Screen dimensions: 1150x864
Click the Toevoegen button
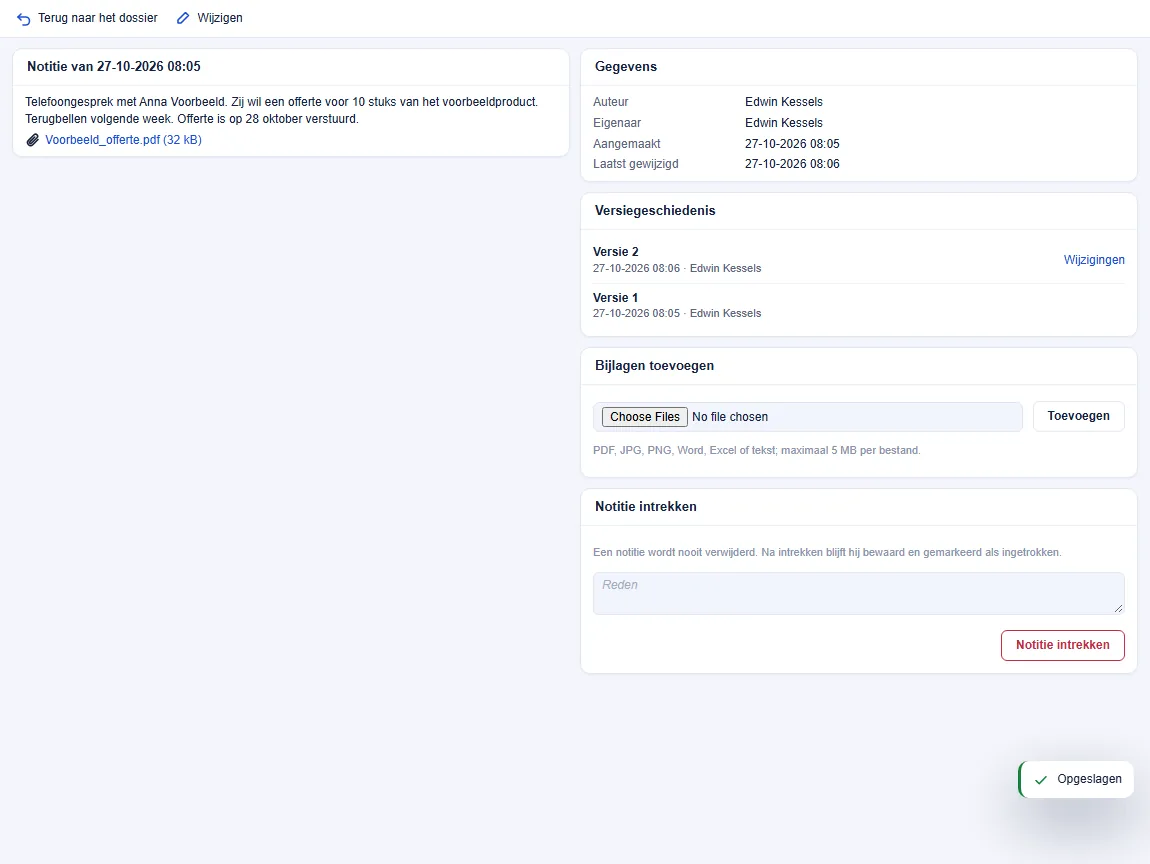click(1078, 416)
